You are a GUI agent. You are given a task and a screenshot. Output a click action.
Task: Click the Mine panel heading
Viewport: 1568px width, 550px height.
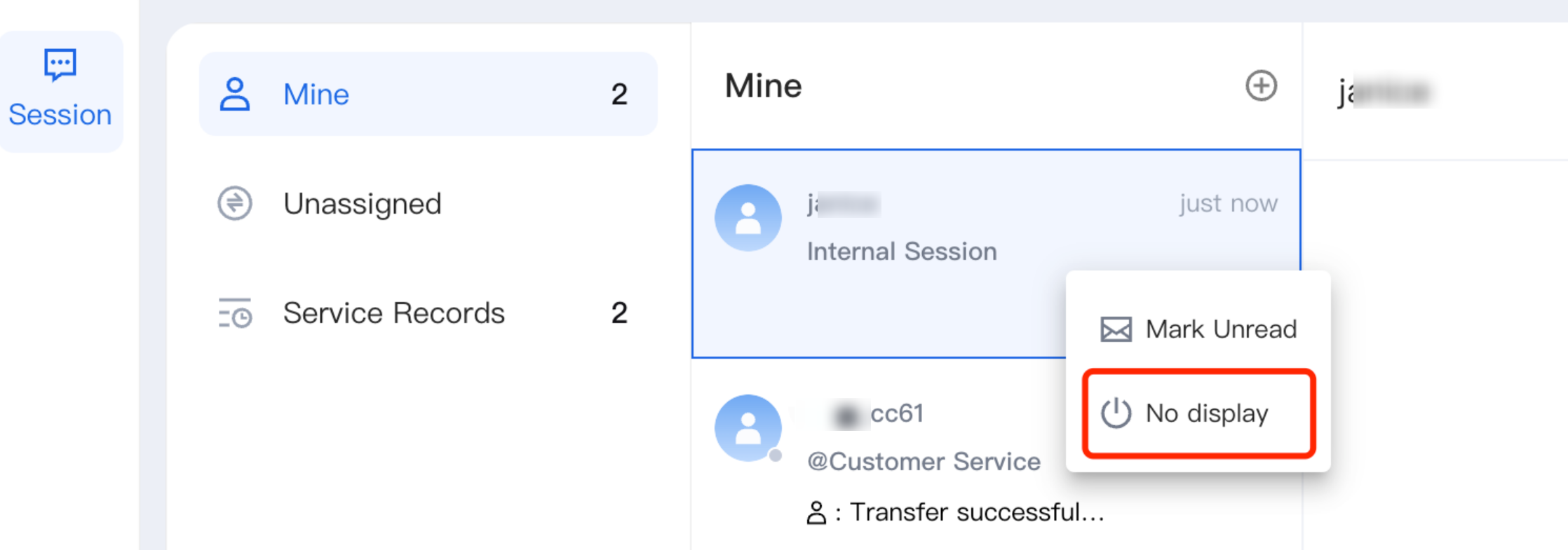coord(763,86)
